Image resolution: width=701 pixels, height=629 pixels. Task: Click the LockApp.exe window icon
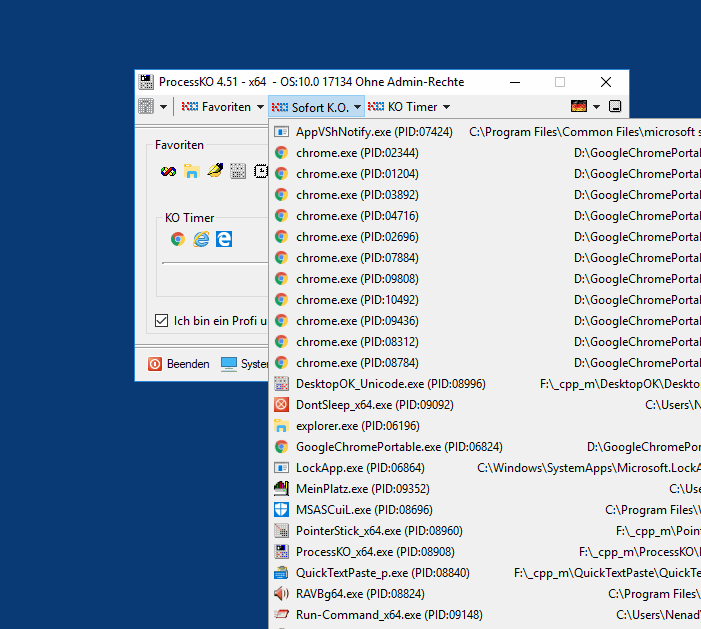tap(281, 468)
